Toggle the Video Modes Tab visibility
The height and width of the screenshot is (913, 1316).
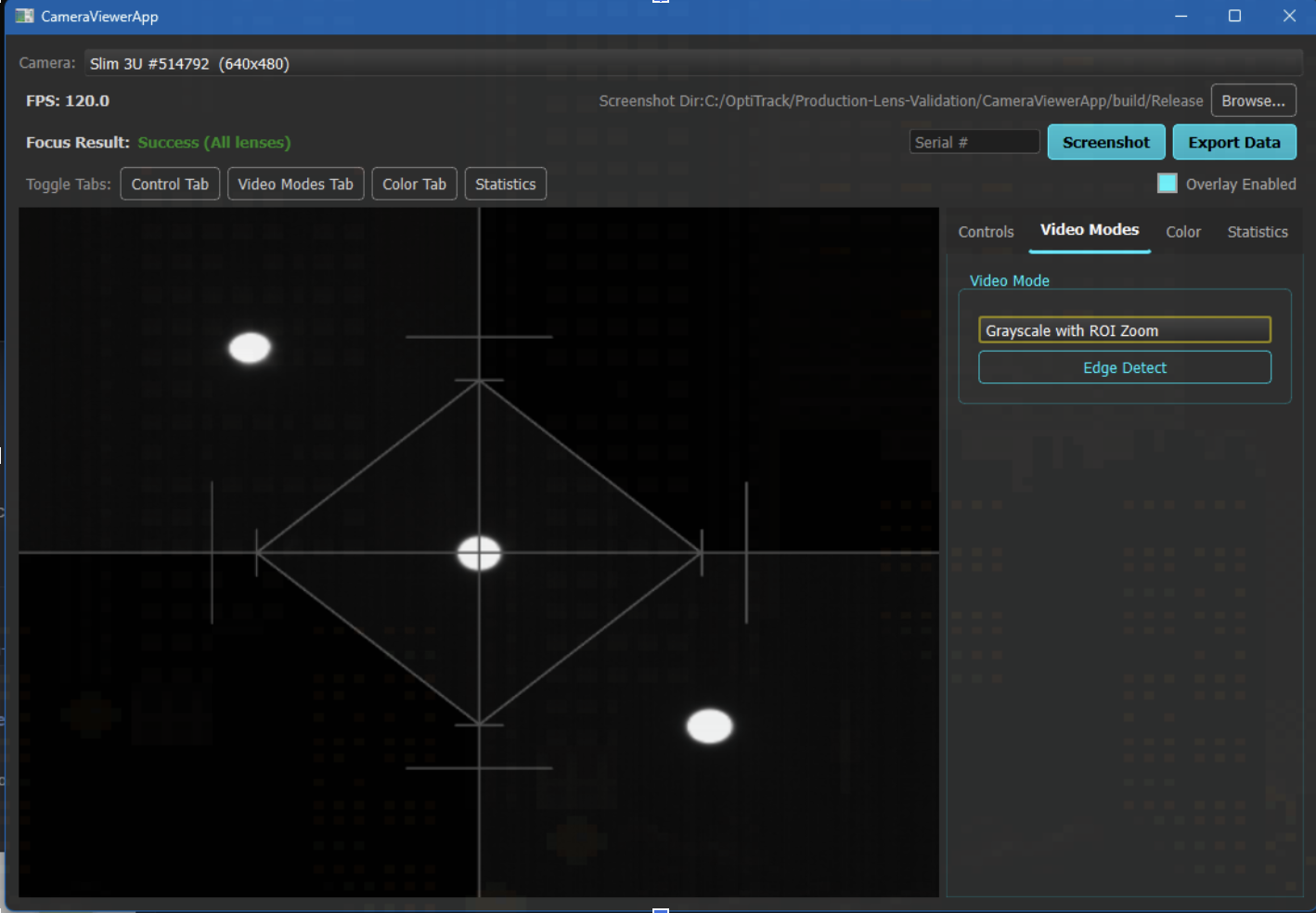pos(295,183)
